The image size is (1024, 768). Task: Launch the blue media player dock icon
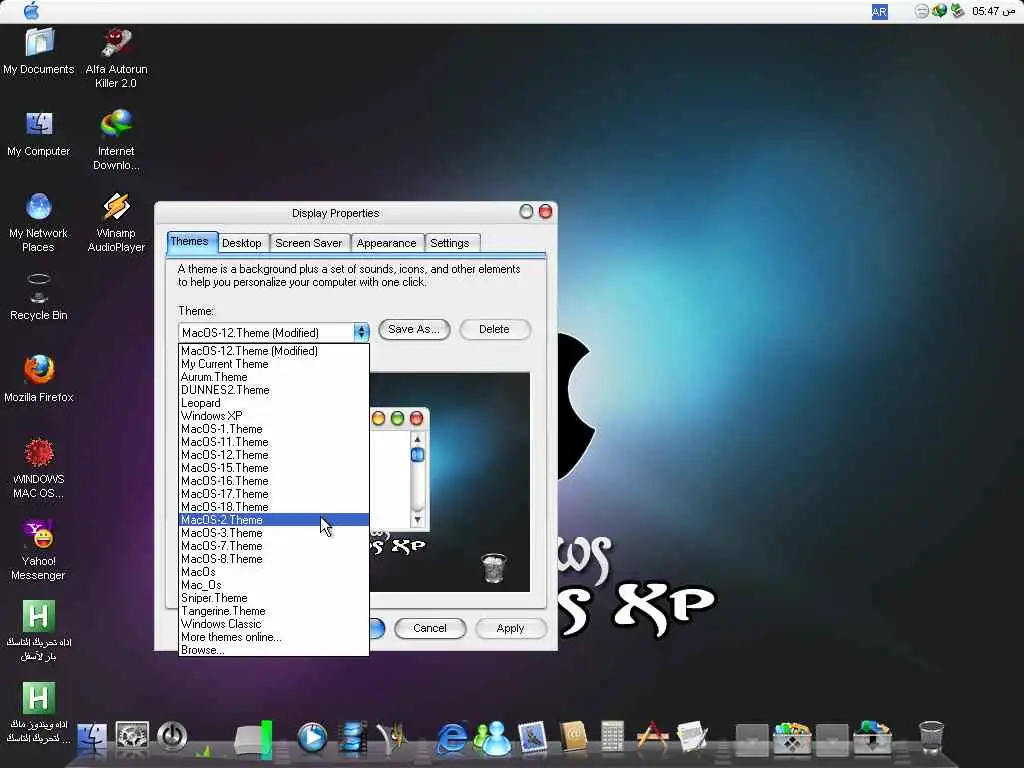312,738
